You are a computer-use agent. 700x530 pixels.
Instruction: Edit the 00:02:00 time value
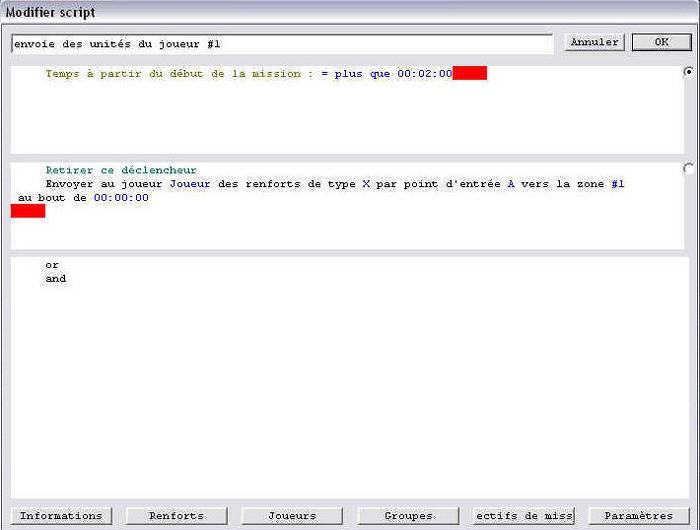(x=425, y=74)
